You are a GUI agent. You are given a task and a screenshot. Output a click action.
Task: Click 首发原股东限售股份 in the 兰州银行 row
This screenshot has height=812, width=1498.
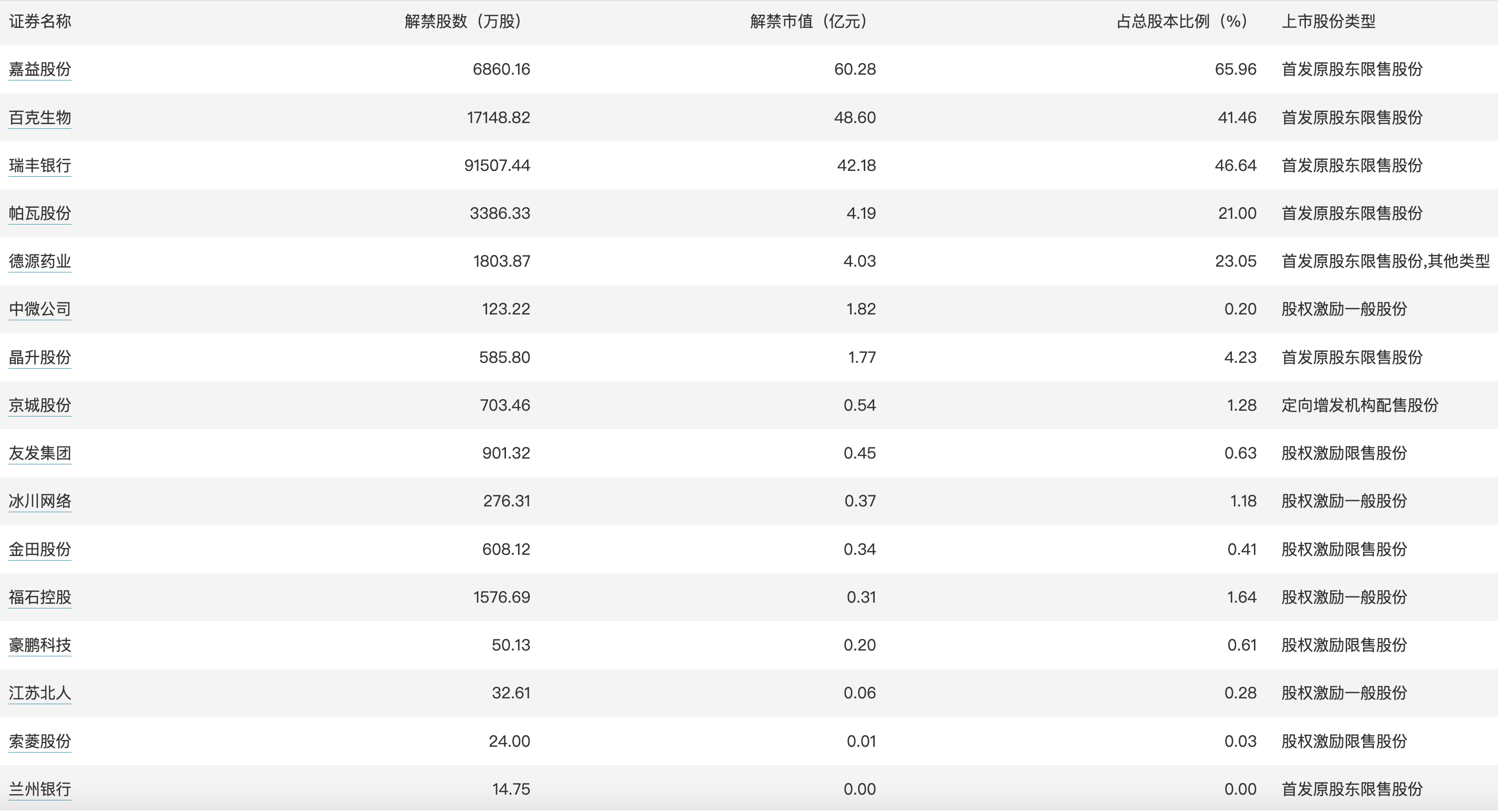[x=1352, y=789]
